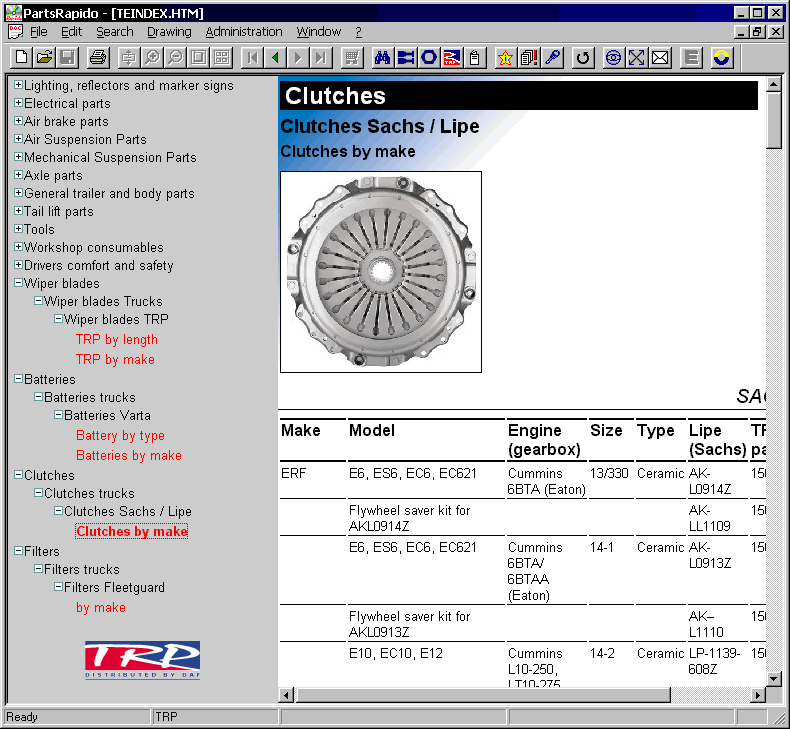The image size is (790, 729).
Task: Open the TRP by make link
Action: [115, 359]
